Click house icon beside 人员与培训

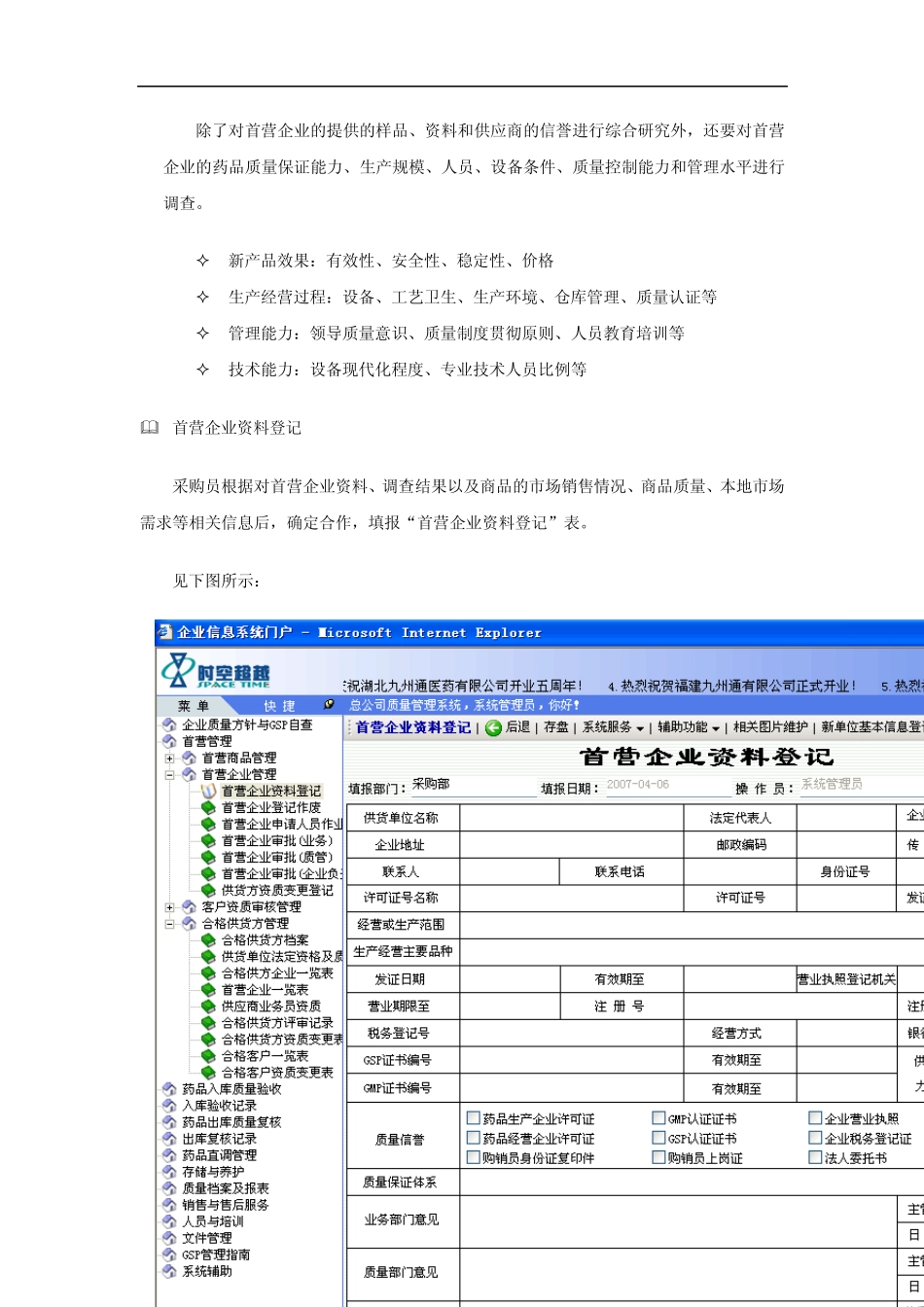point(169,1220)
